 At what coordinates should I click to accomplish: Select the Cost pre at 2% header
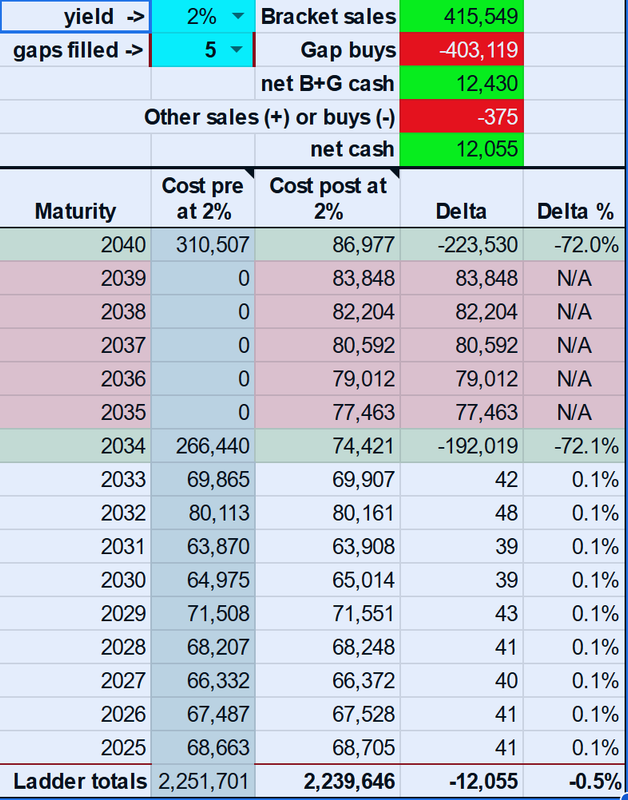203,198
